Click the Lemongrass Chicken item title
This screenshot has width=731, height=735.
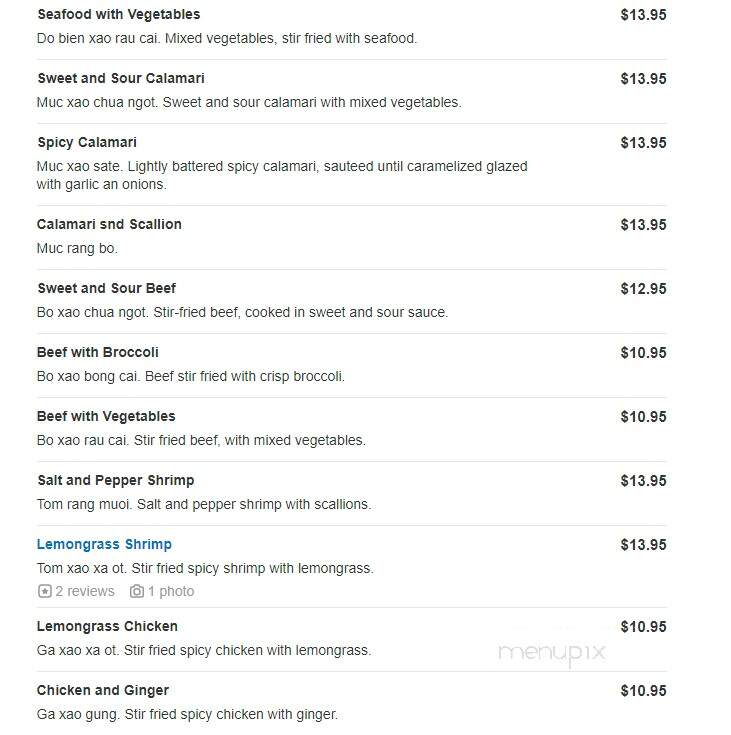(107, 627)
